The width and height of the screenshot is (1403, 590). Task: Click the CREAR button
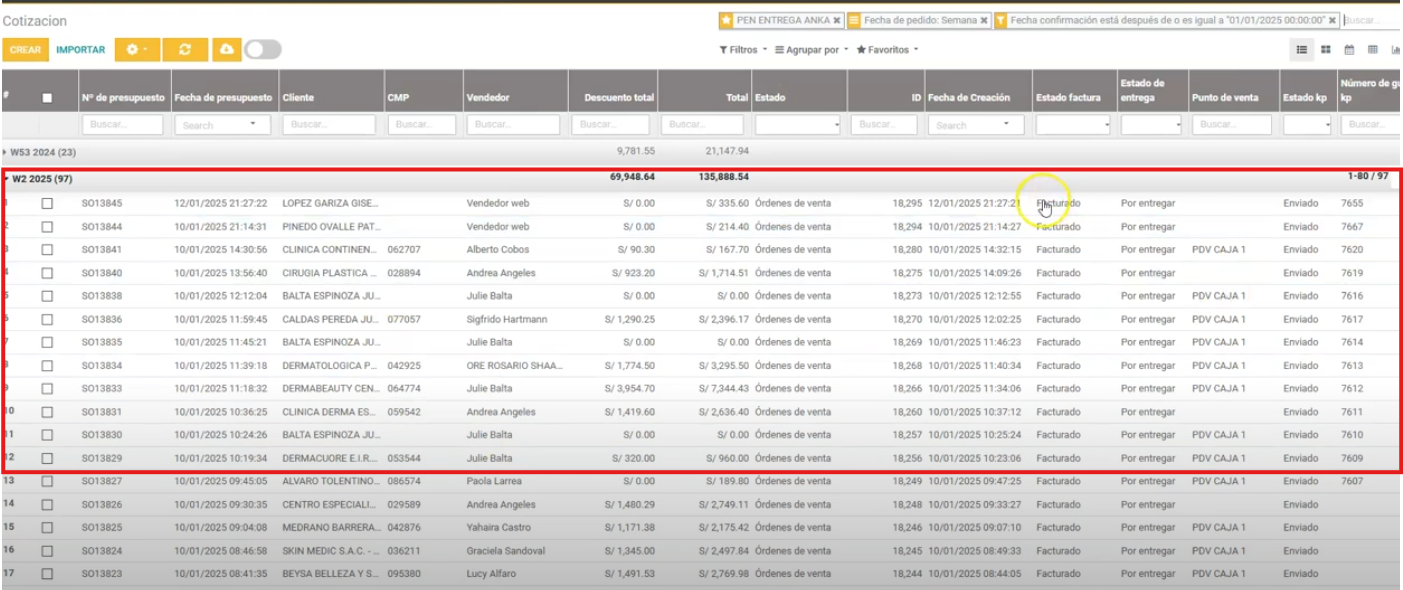pos(24,49)
